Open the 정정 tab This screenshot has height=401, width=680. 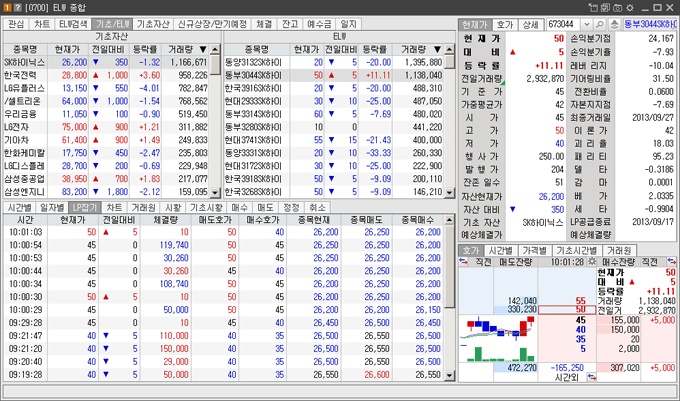291,207
